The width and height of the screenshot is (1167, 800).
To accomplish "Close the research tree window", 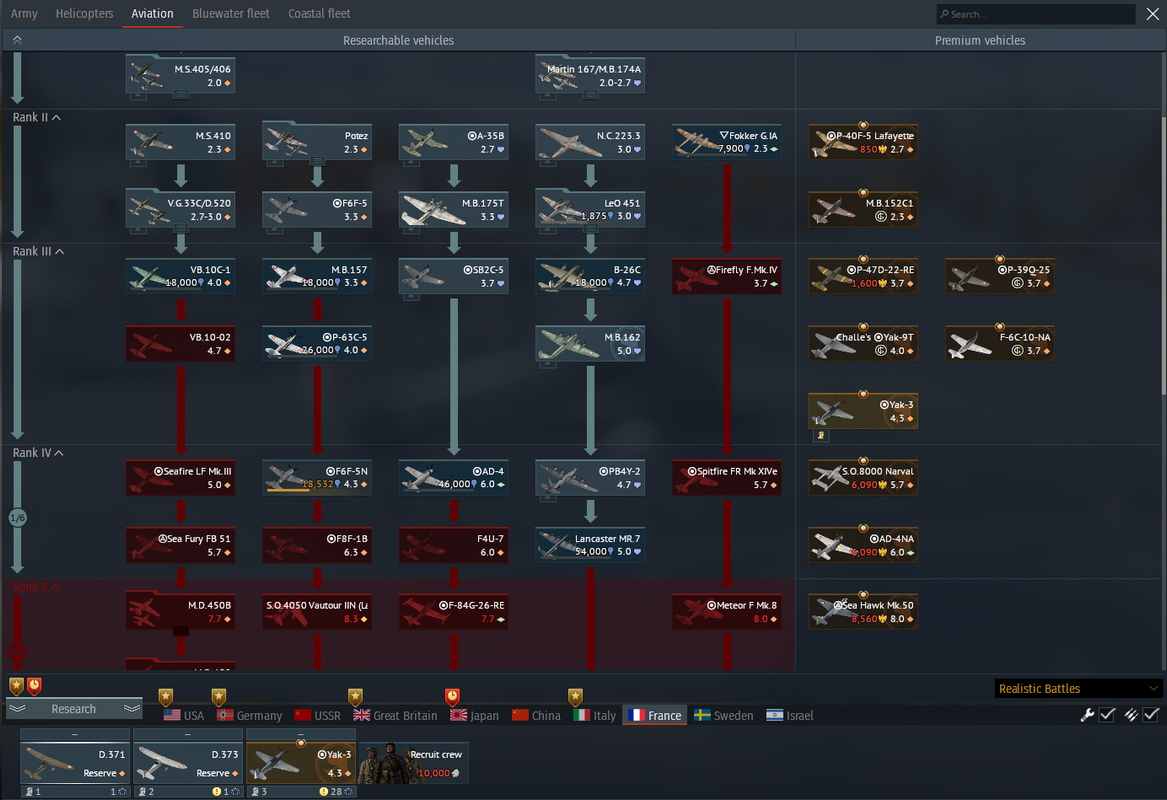I will pos(1152,13).
